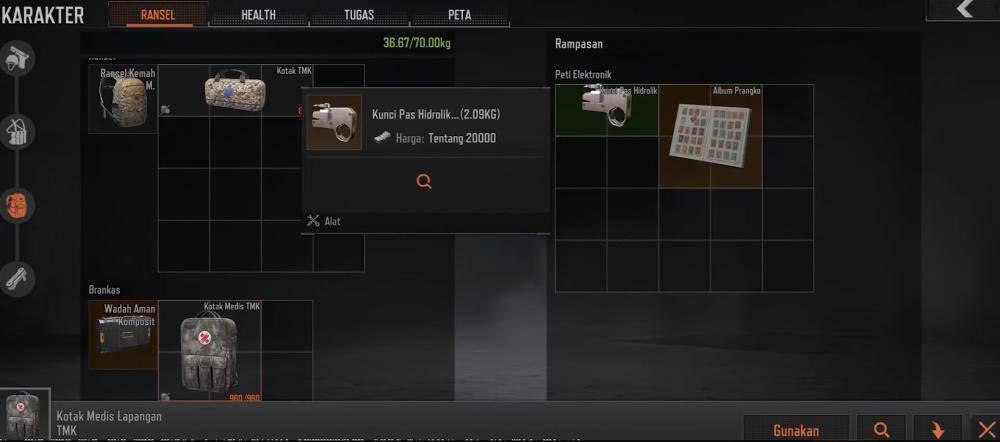
Task: Click the Wadah Aman Komposit container
Action: tap(123, 335)
